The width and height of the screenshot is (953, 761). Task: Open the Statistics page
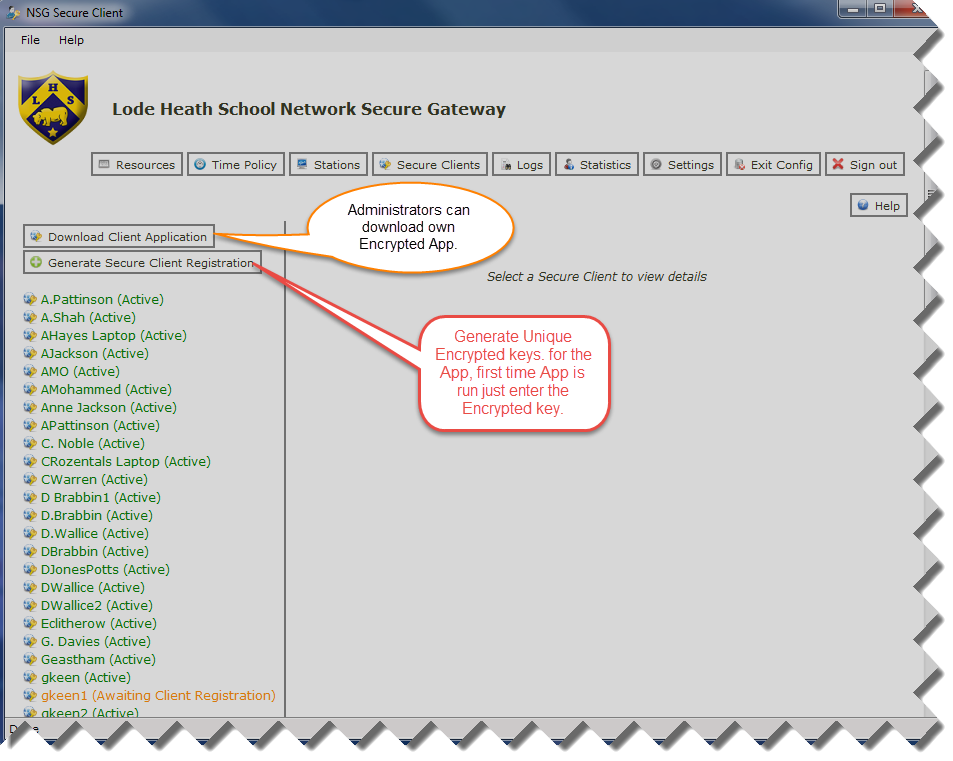596,165
